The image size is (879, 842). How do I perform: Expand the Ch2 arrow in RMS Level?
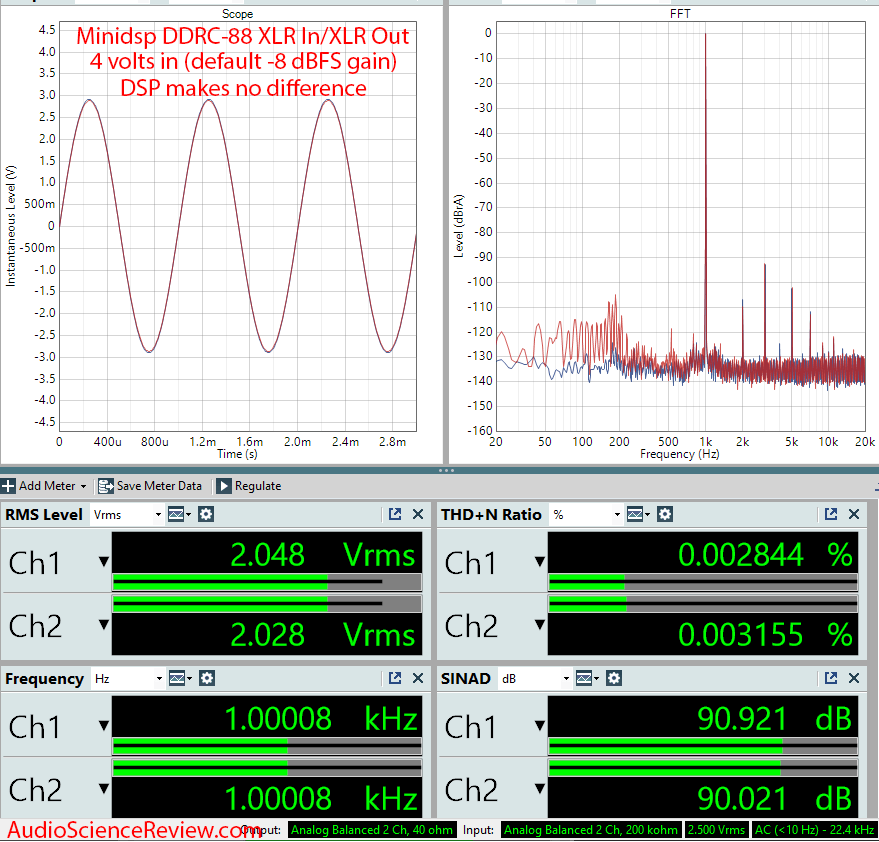(104, 624)
